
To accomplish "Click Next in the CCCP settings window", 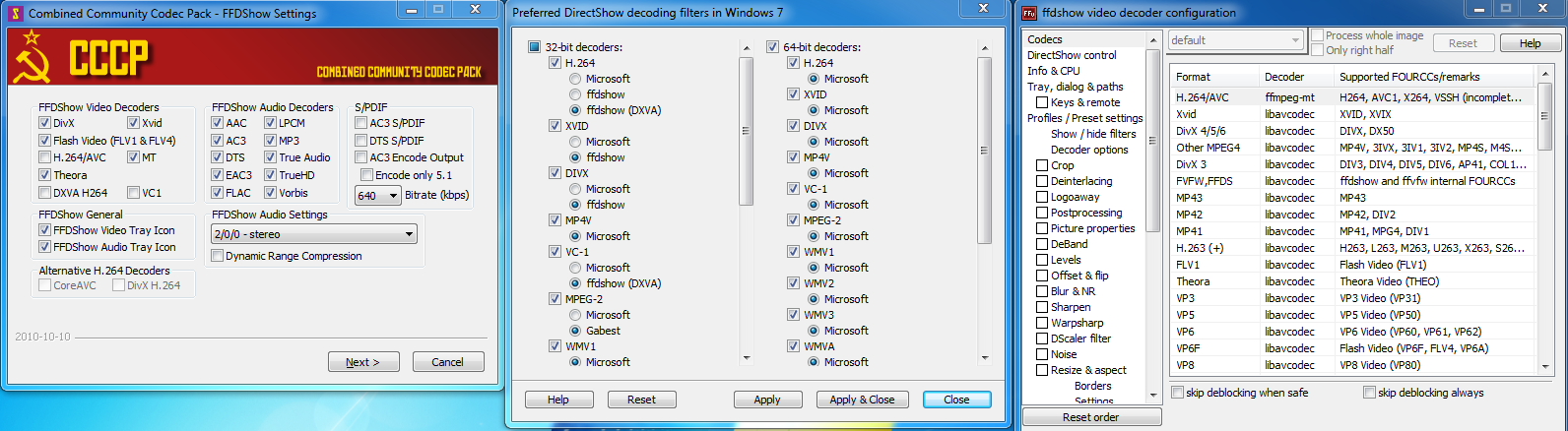I will coord(364,362).
